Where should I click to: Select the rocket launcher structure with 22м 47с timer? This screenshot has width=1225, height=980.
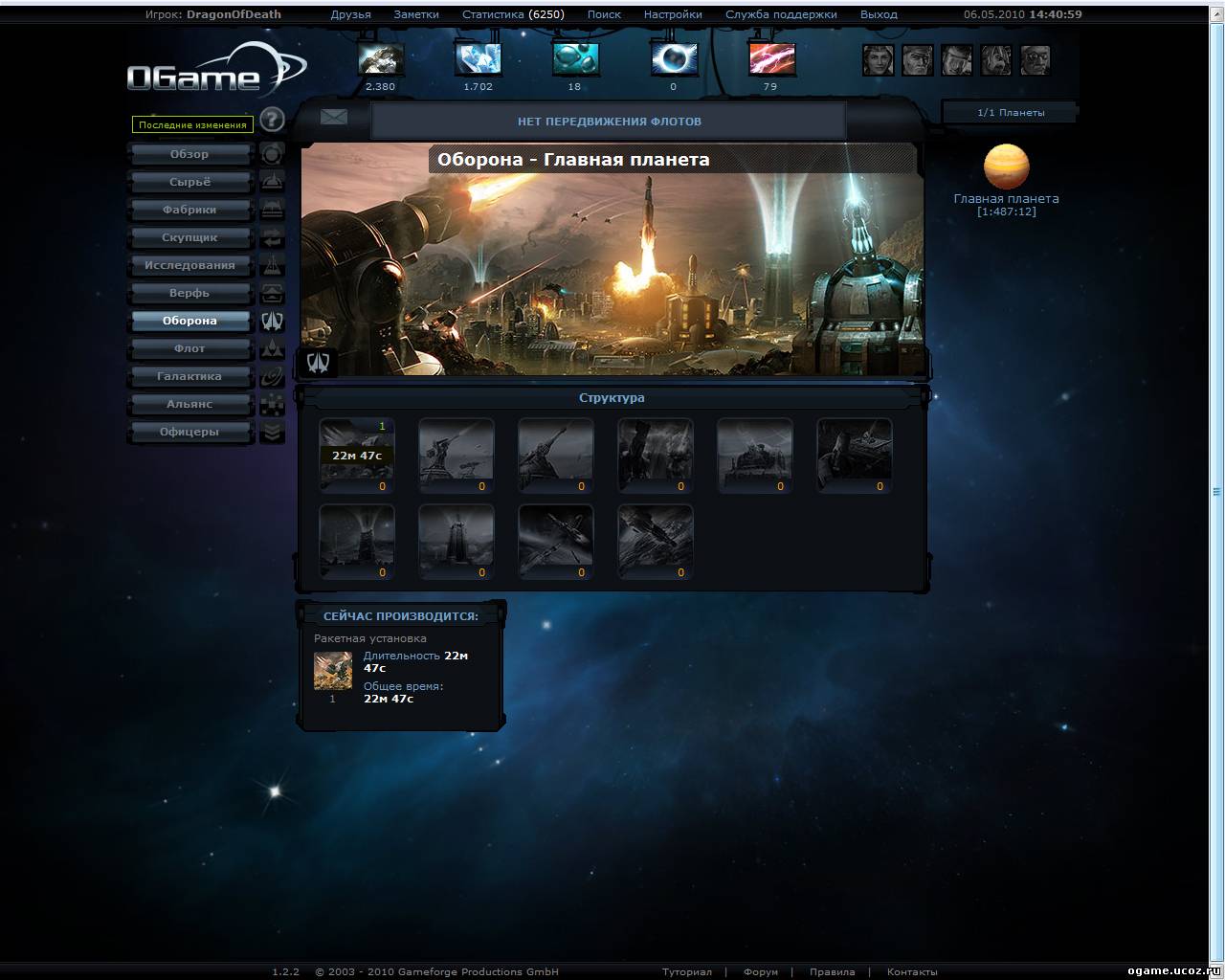(x=357, y=456)
